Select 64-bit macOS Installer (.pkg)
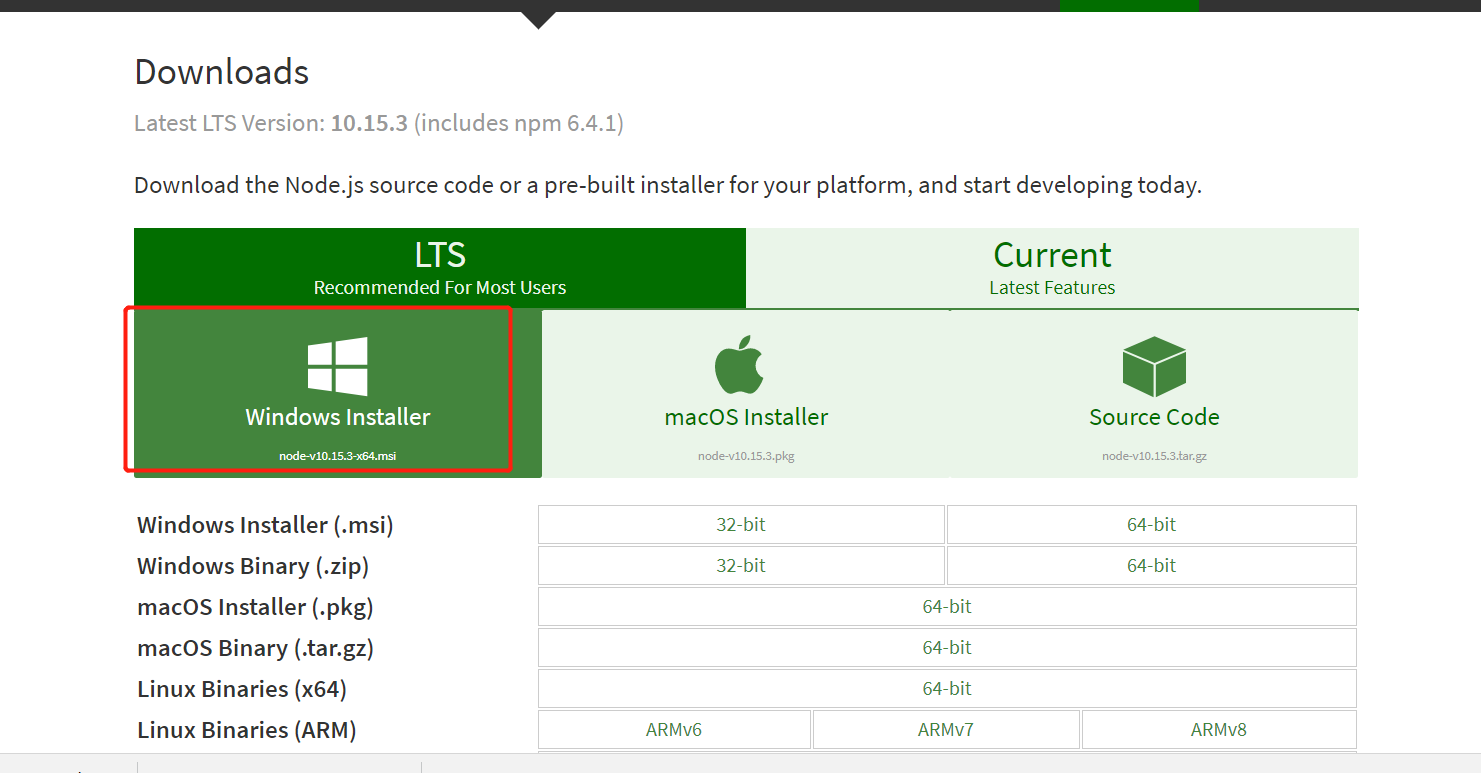The width and height of the screenshot is (1481, 773). click(x=947, y=606)
